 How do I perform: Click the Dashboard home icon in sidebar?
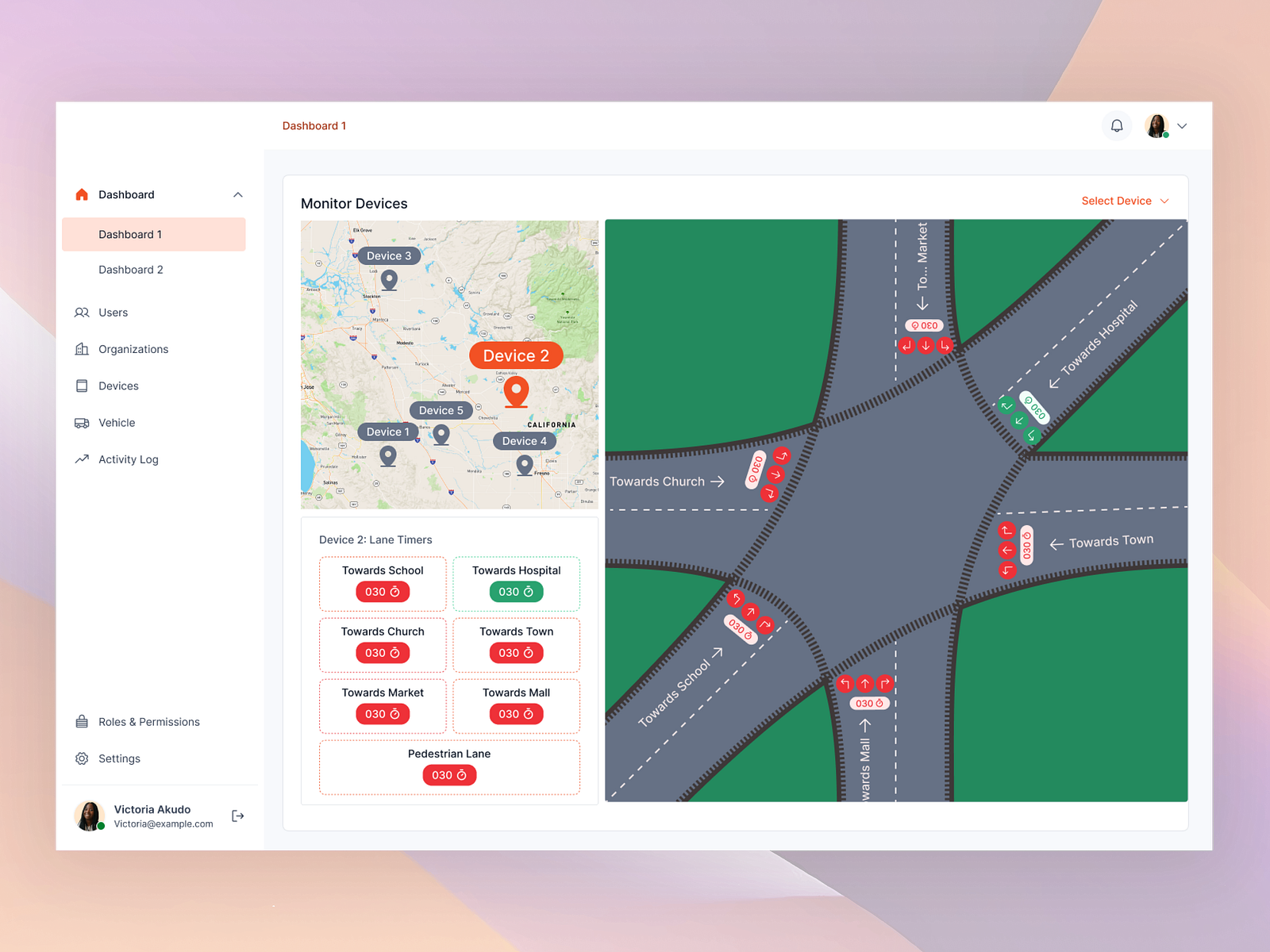(82, 194)
